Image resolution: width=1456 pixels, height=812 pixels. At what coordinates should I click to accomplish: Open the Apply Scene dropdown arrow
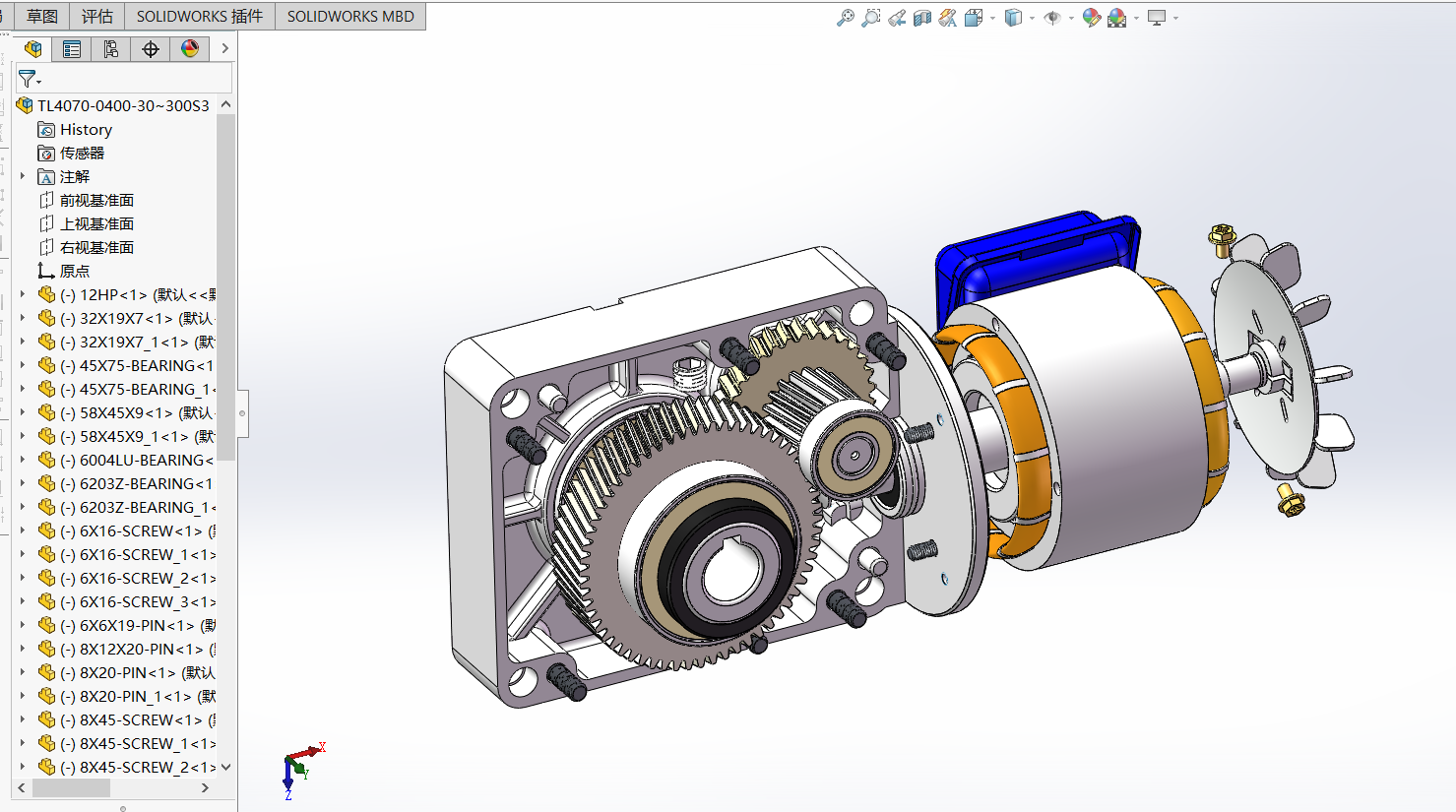(x=1136, y=18)
